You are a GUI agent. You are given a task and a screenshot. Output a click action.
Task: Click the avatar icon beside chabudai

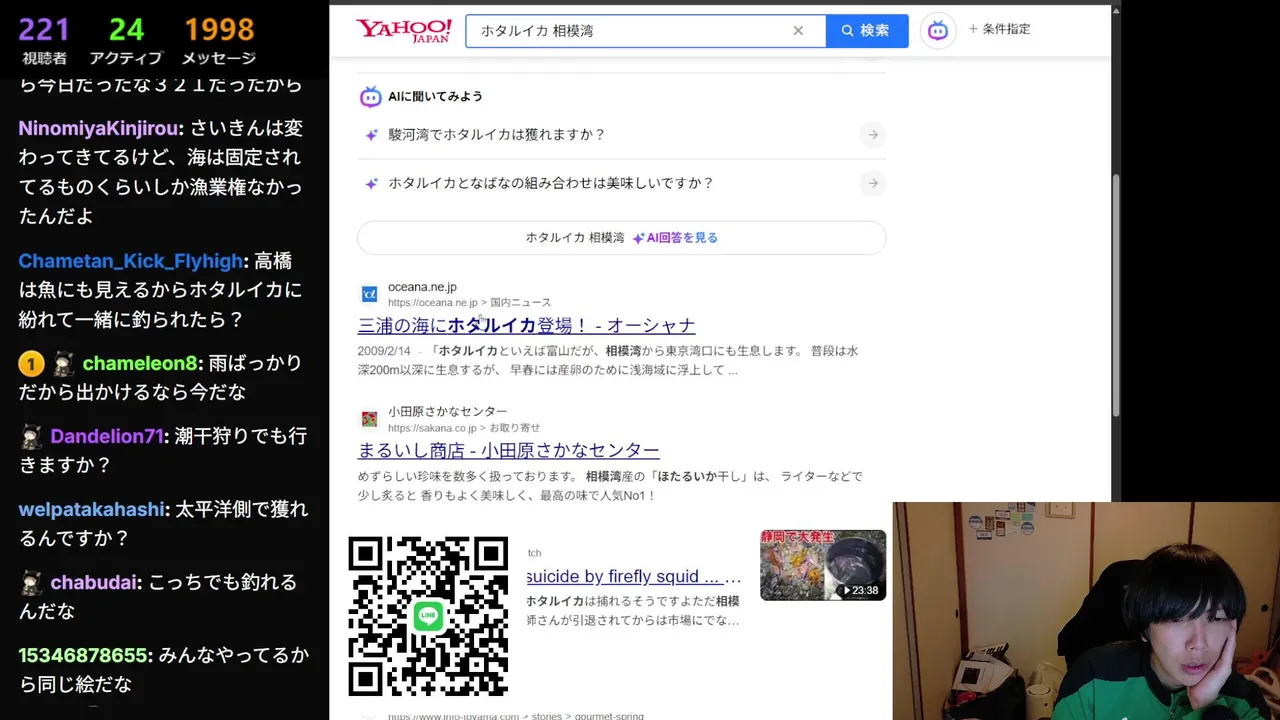(31, 583)
